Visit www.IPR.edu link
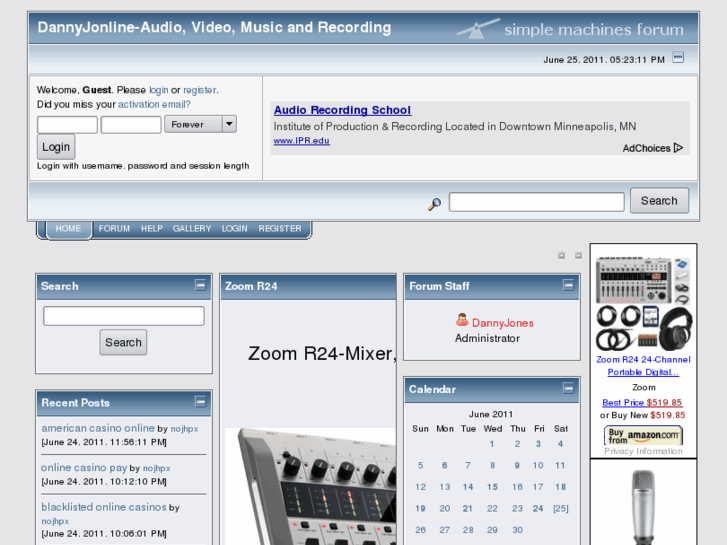 301,141
